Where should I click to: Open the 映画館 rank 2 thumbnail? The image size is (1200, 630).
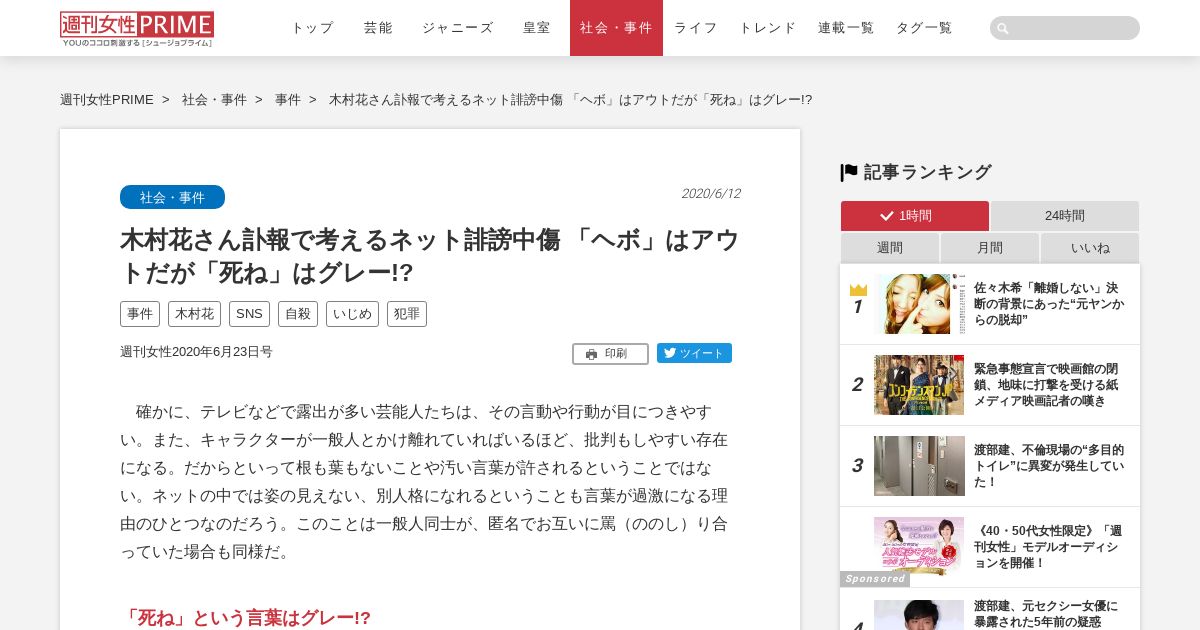coord(919,385)
